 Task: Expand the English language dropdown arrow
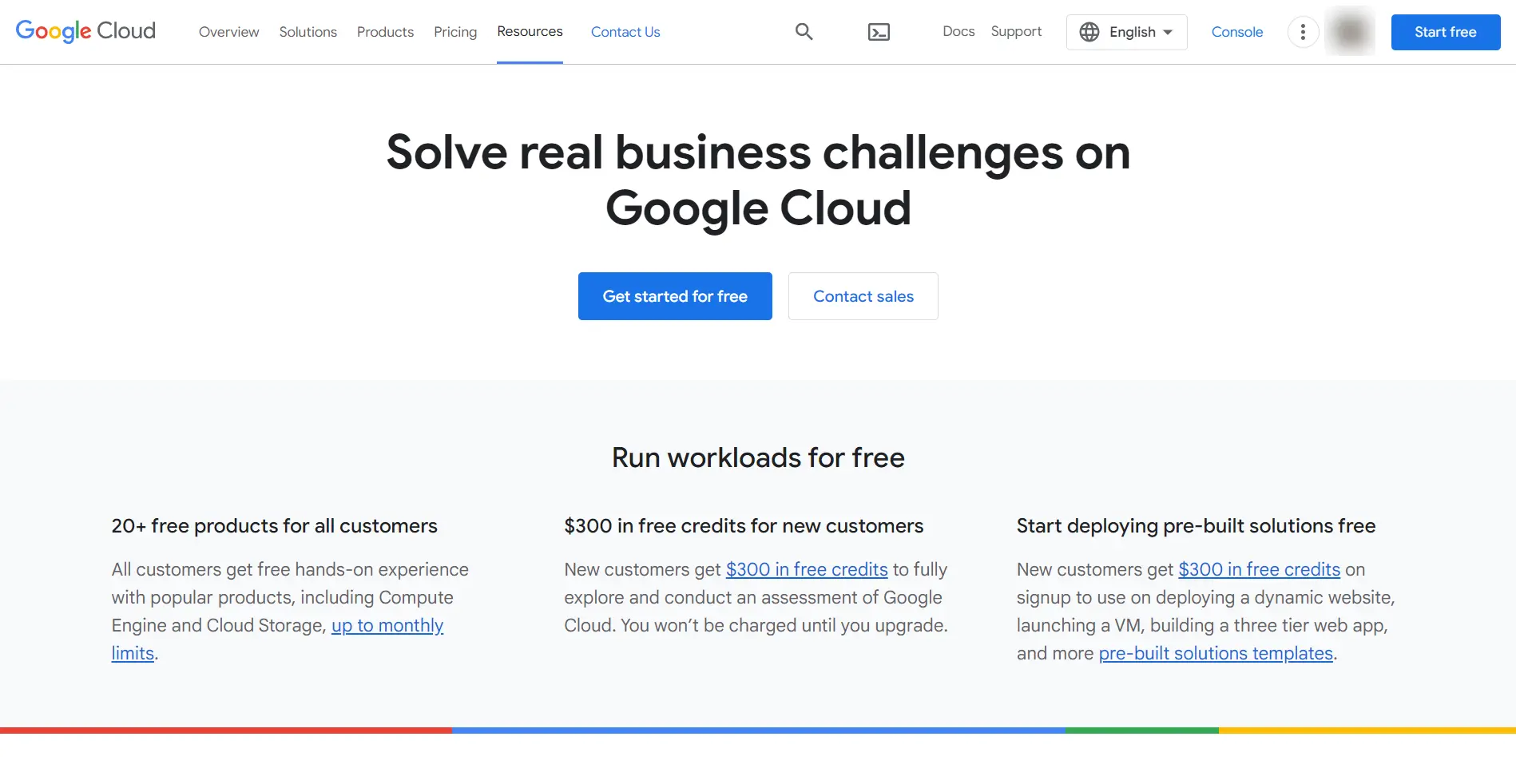1168,32
